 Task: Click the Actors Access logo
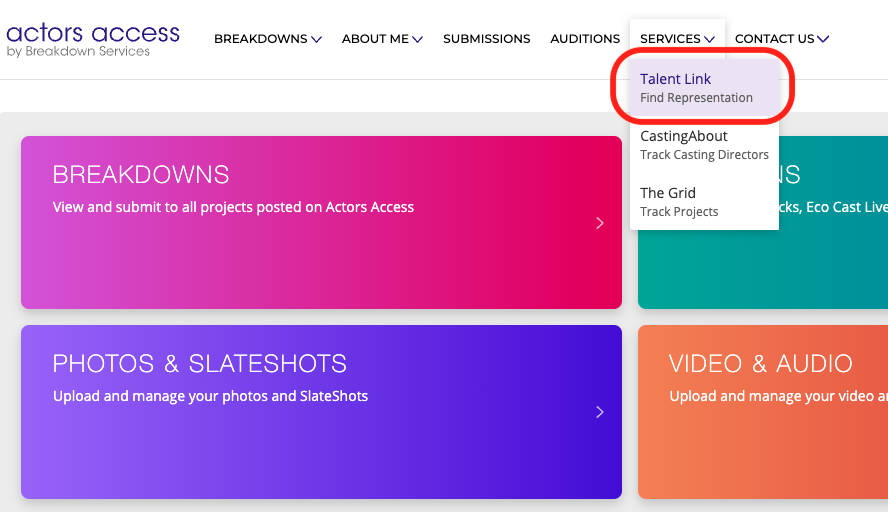pyautogui.click(x=93, y=40)
